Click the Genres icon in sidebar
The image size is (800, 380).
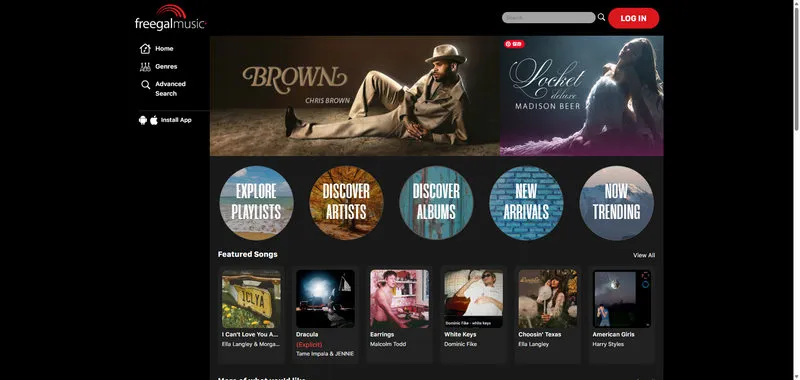pos(145,67)
